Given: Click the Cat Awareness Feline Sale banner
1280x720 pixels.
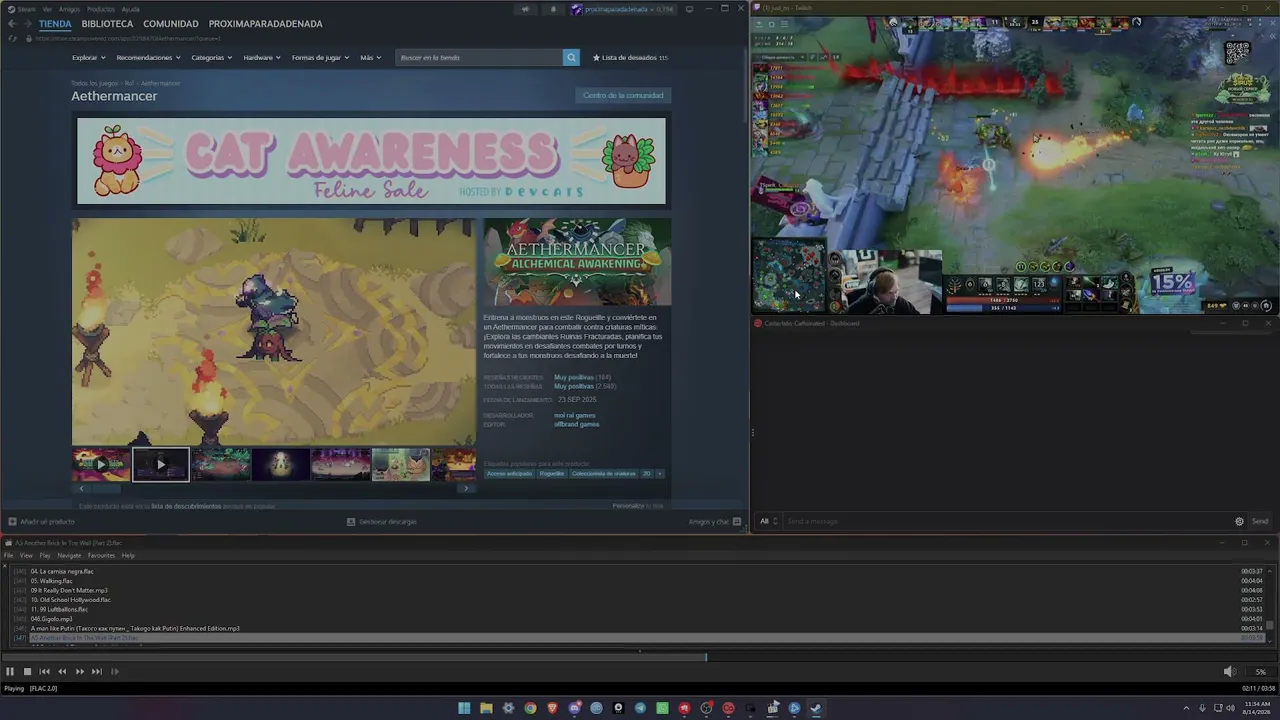Looking at the screenshot, I should [371, 161].
